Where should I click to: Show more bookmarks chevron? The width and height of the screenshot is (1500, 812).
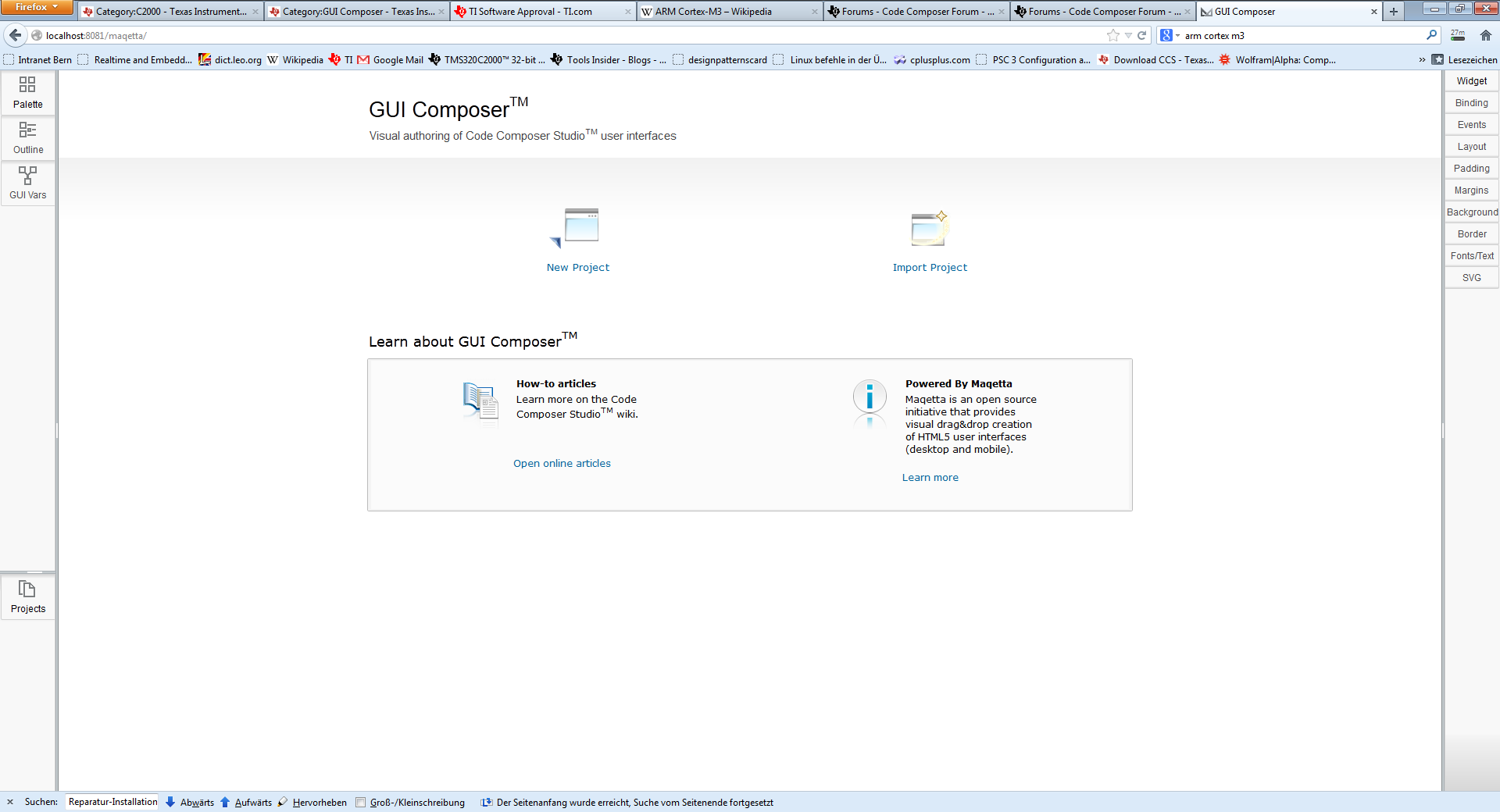(1422, 59)
